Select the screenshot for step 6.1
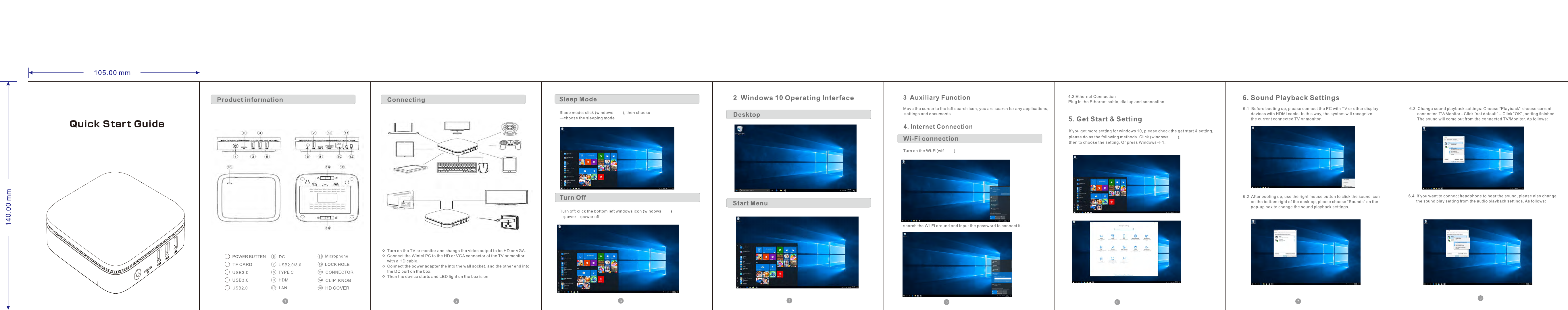 click(x=1303, y=157)
